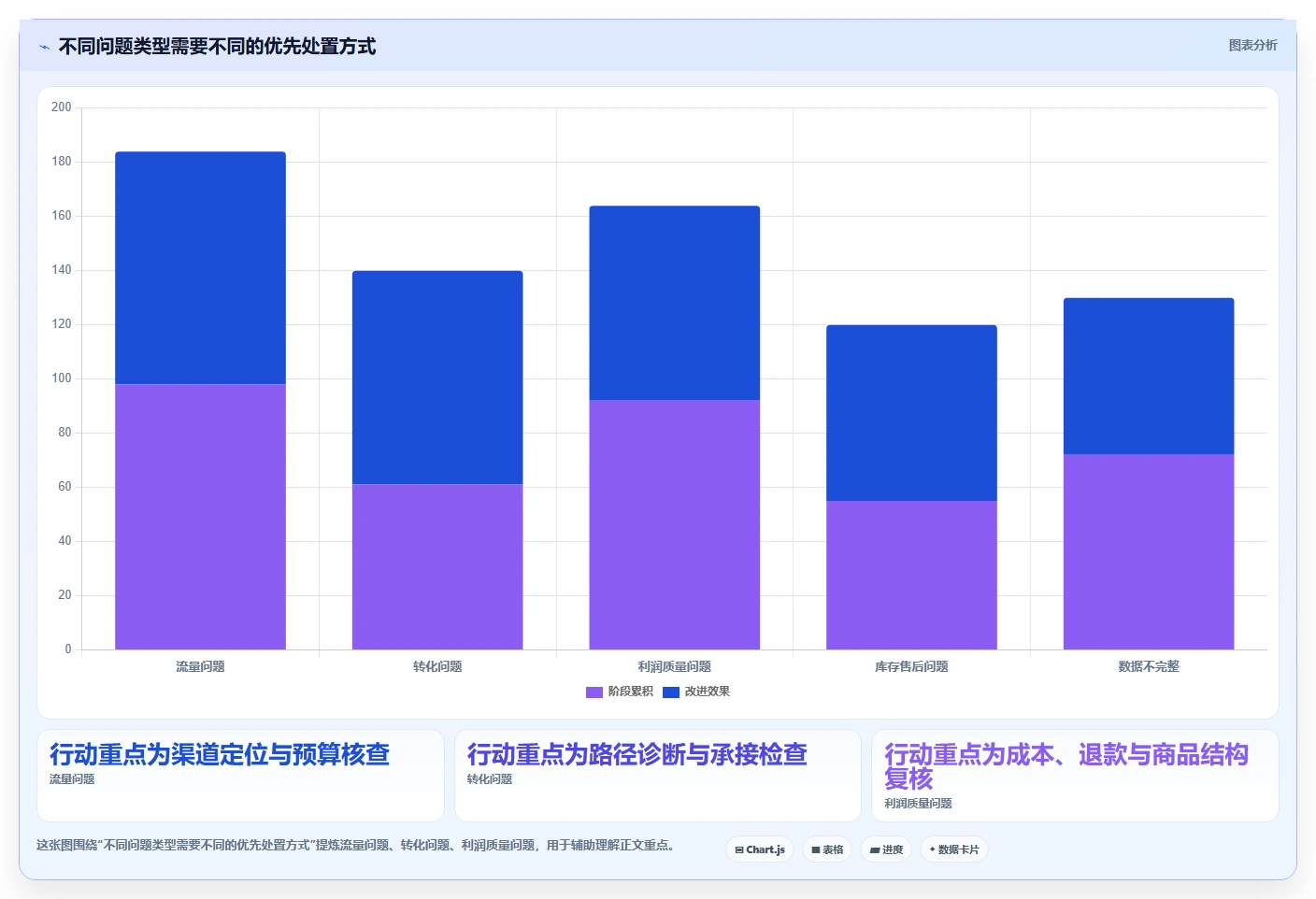Click the 数据卡片 tag pill
This screenshot has height=899, width=1316.
pos(954,849)
